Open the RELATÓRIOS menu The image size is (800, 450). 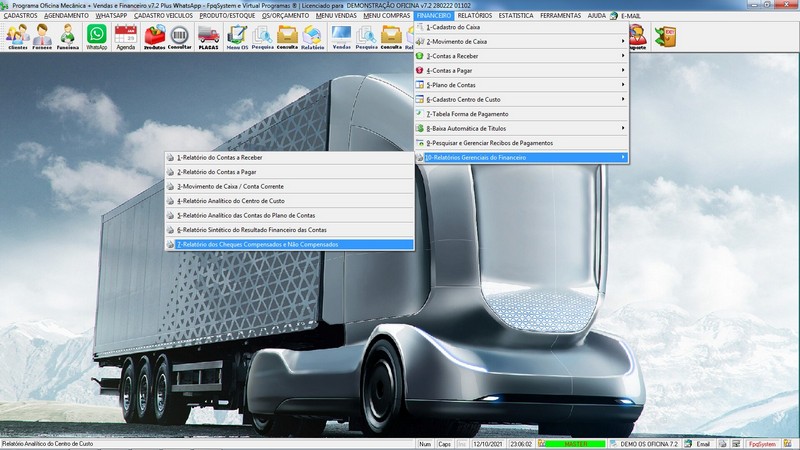click(x=475, y=17)
